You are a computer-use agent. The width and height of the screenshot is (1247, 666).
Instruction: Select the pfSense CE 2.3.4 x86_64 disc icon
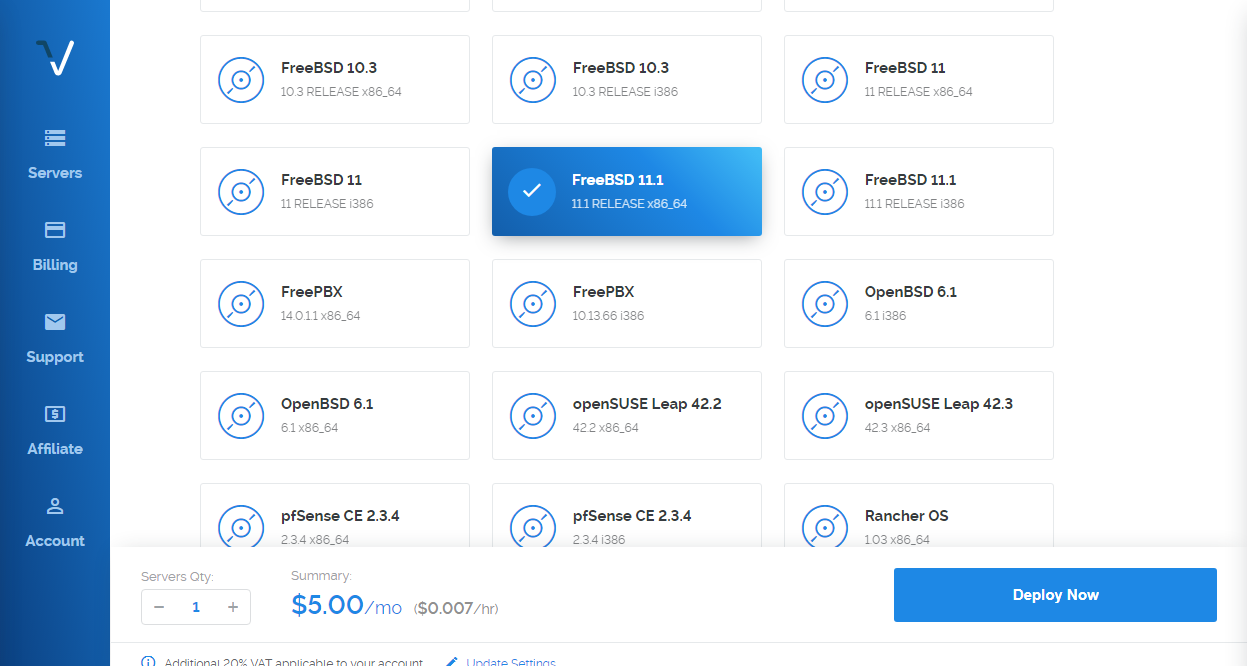(241, 526)
